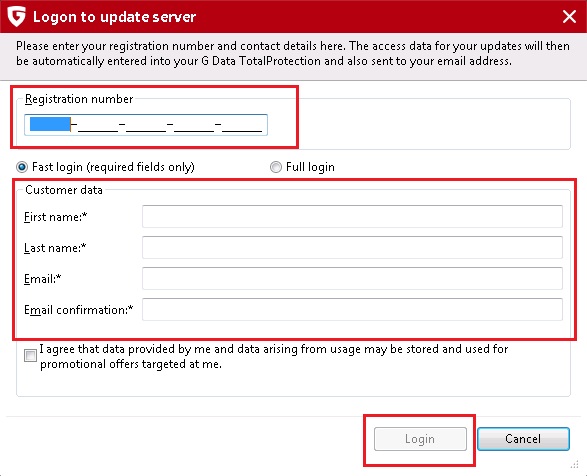Click the second registration number segment
The height and width of the screenshot is (476, 587).
tap(98, 125)
